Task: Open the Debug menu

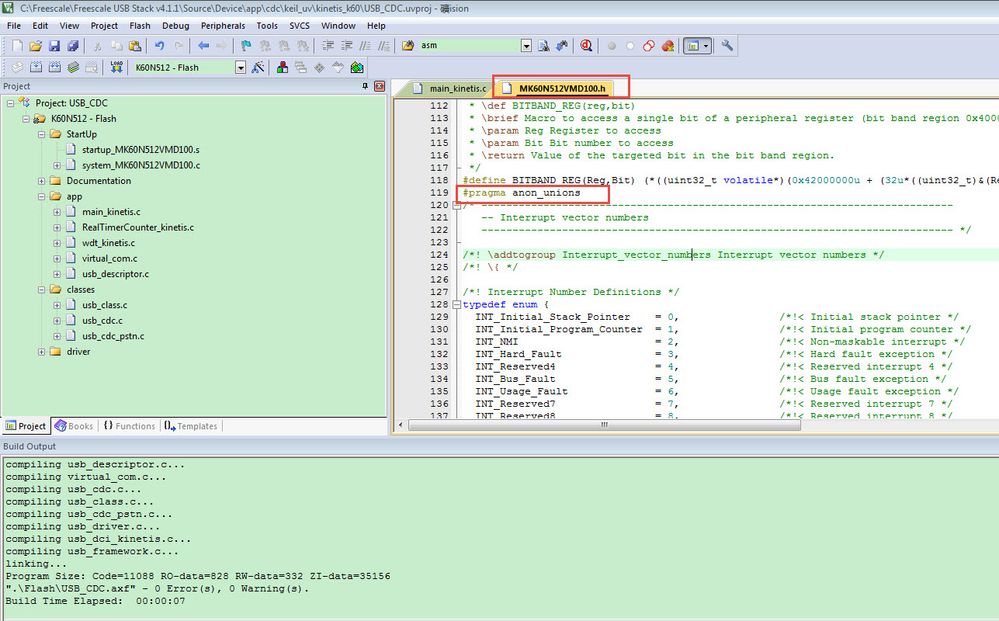Action: 175,25
